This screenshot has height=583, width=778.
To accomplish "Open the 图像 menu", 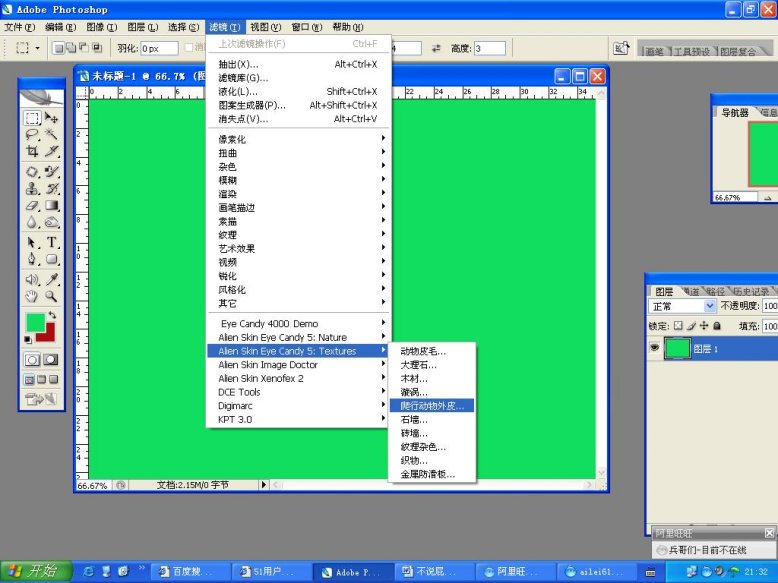I will 102,27.
